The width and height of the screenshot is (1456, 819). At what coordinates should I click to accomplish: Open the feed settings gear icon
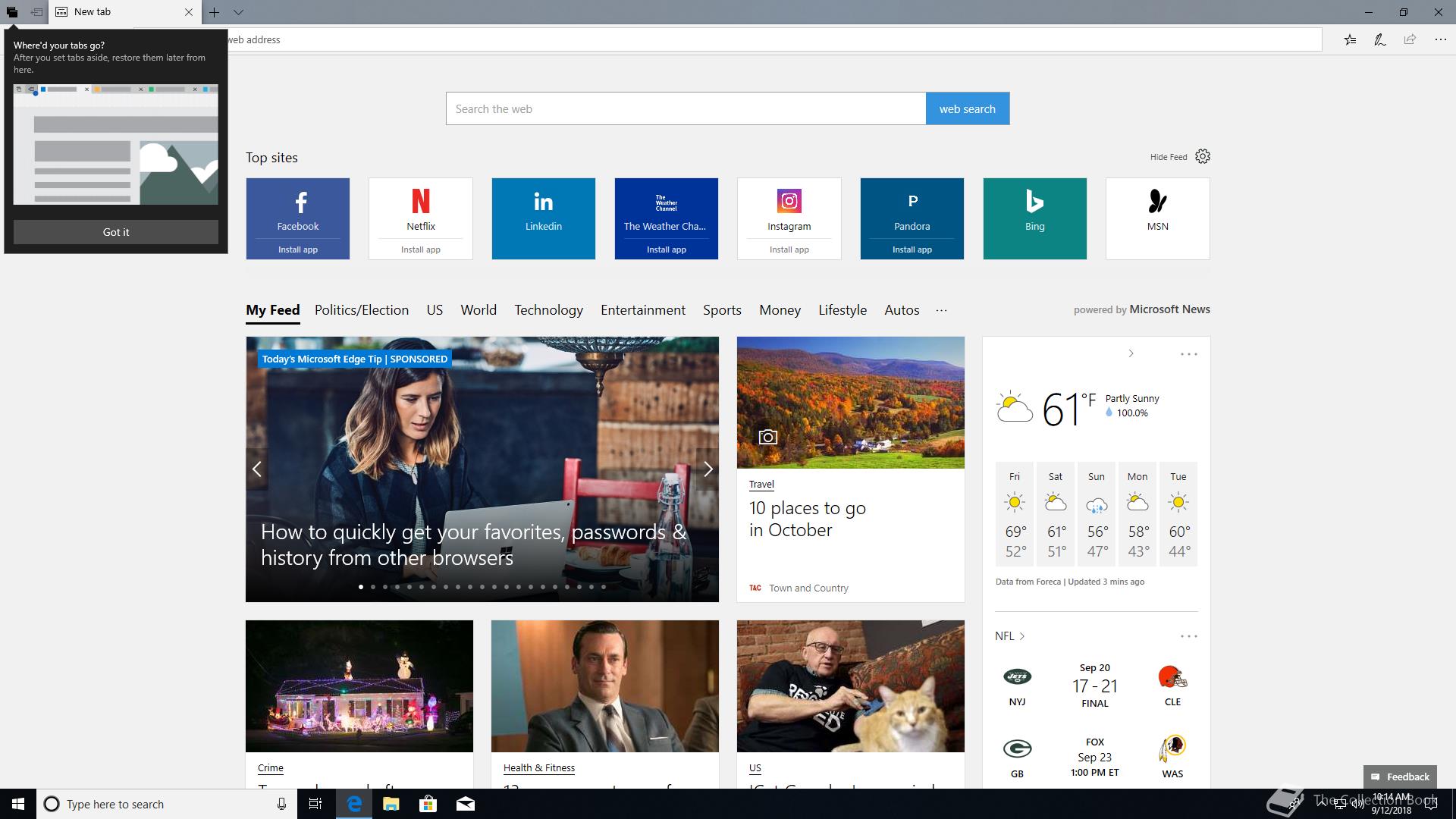click(x=1203, y=156)
